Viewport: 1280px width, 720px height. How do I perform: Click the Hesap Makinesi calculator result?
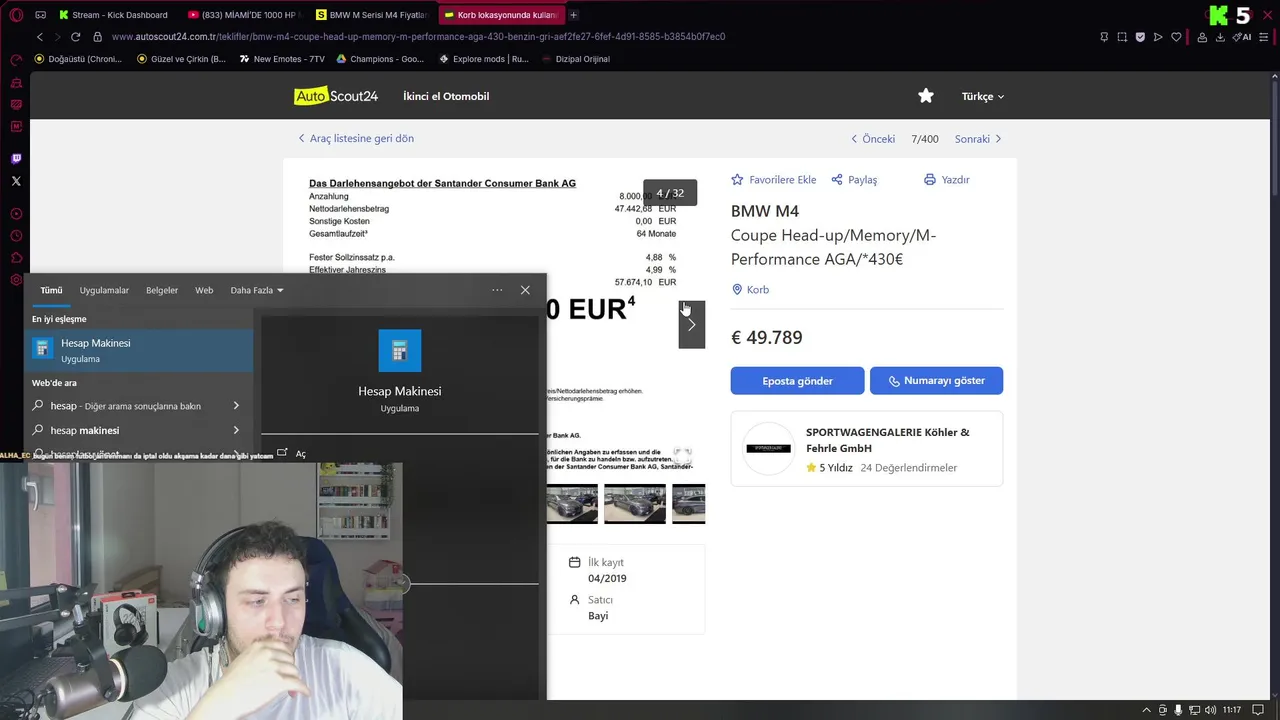click(x=139, y=350)
